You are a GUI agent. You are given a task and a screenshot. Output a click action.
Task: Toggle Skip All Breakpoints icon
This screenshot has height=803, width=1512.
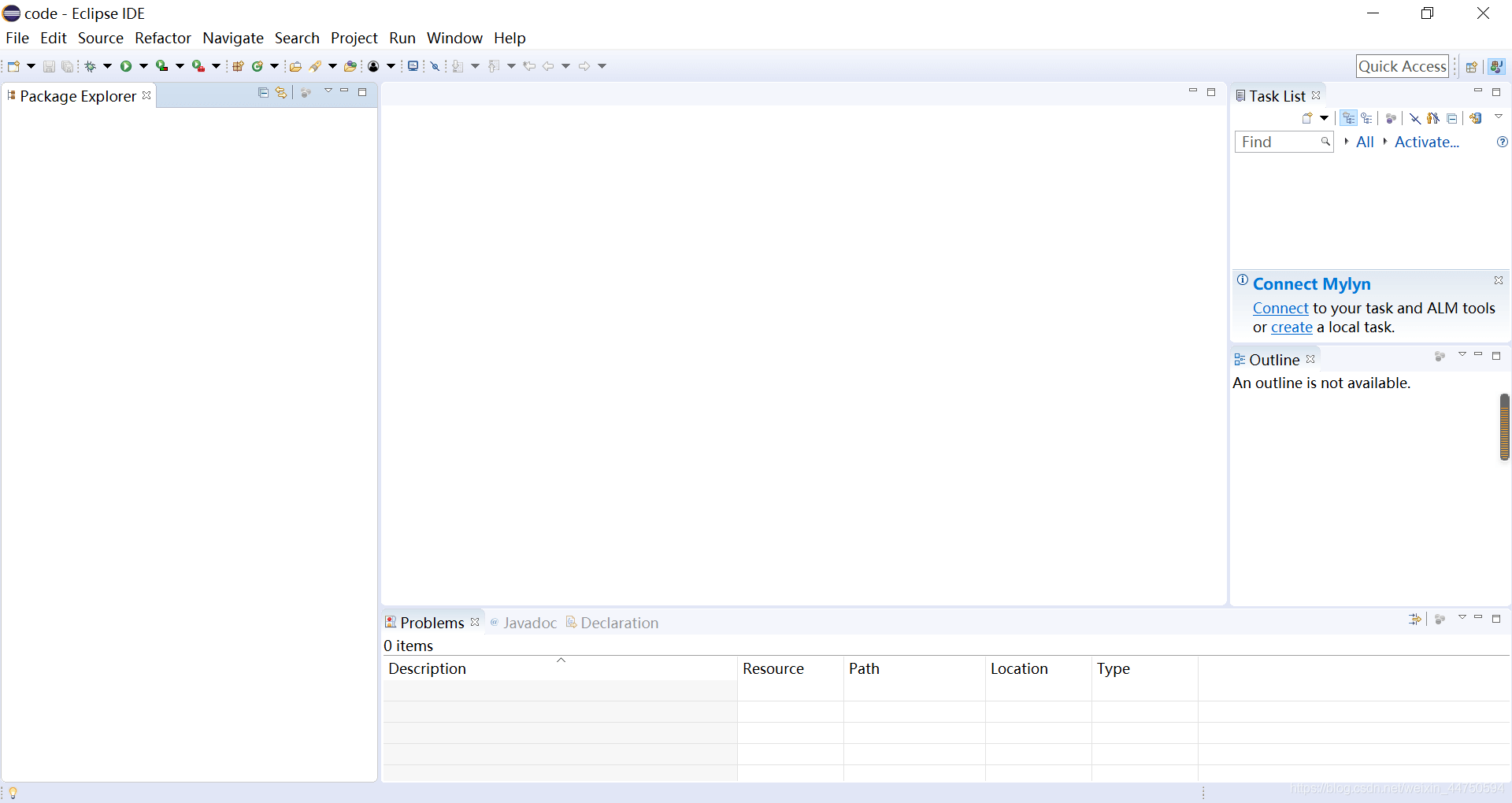pyautogui.click(x=435, y=66)
